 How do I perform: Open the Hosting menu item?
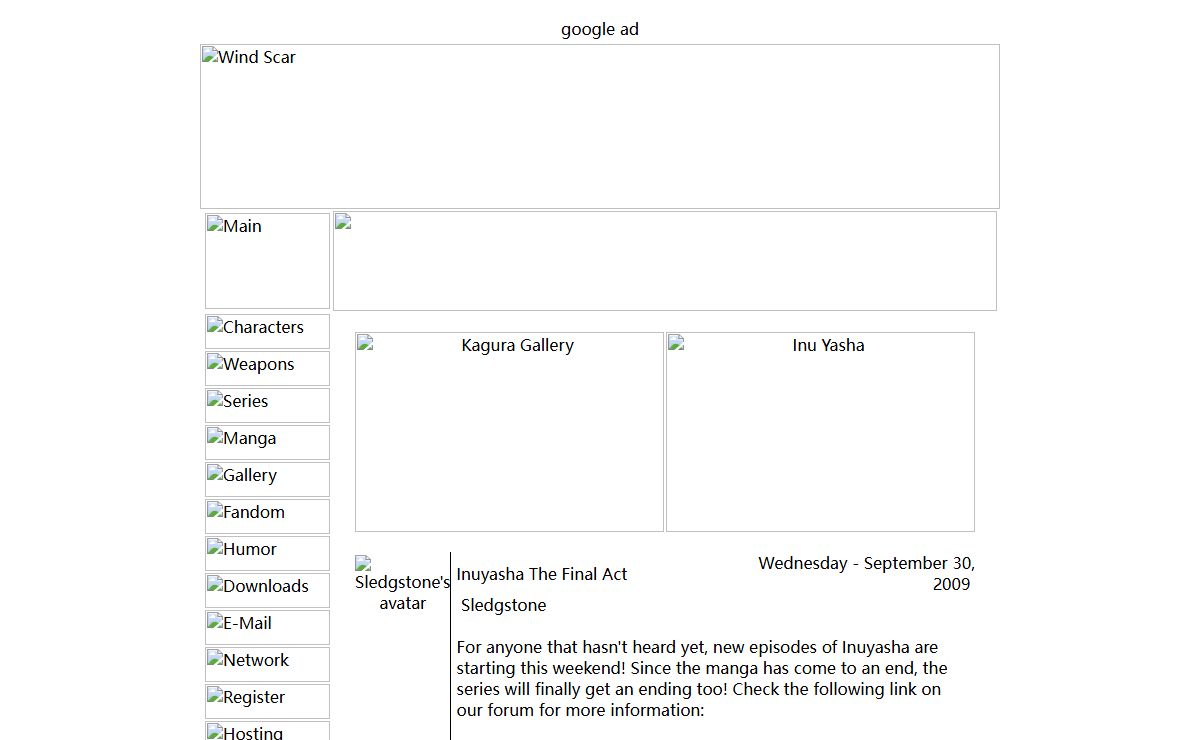click(267, 731)
